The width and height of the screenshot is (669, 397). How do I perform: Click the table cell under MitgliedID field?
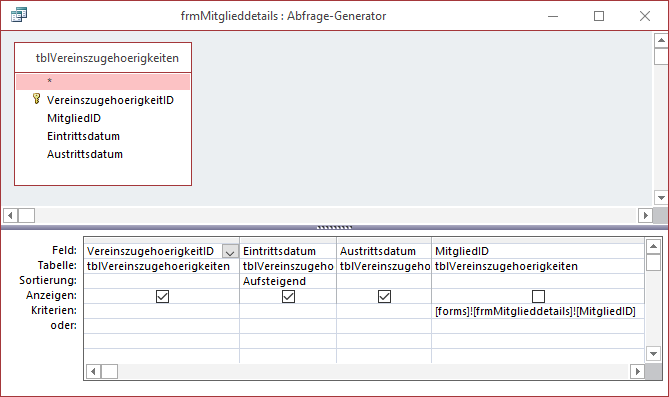tap(538, 266)
